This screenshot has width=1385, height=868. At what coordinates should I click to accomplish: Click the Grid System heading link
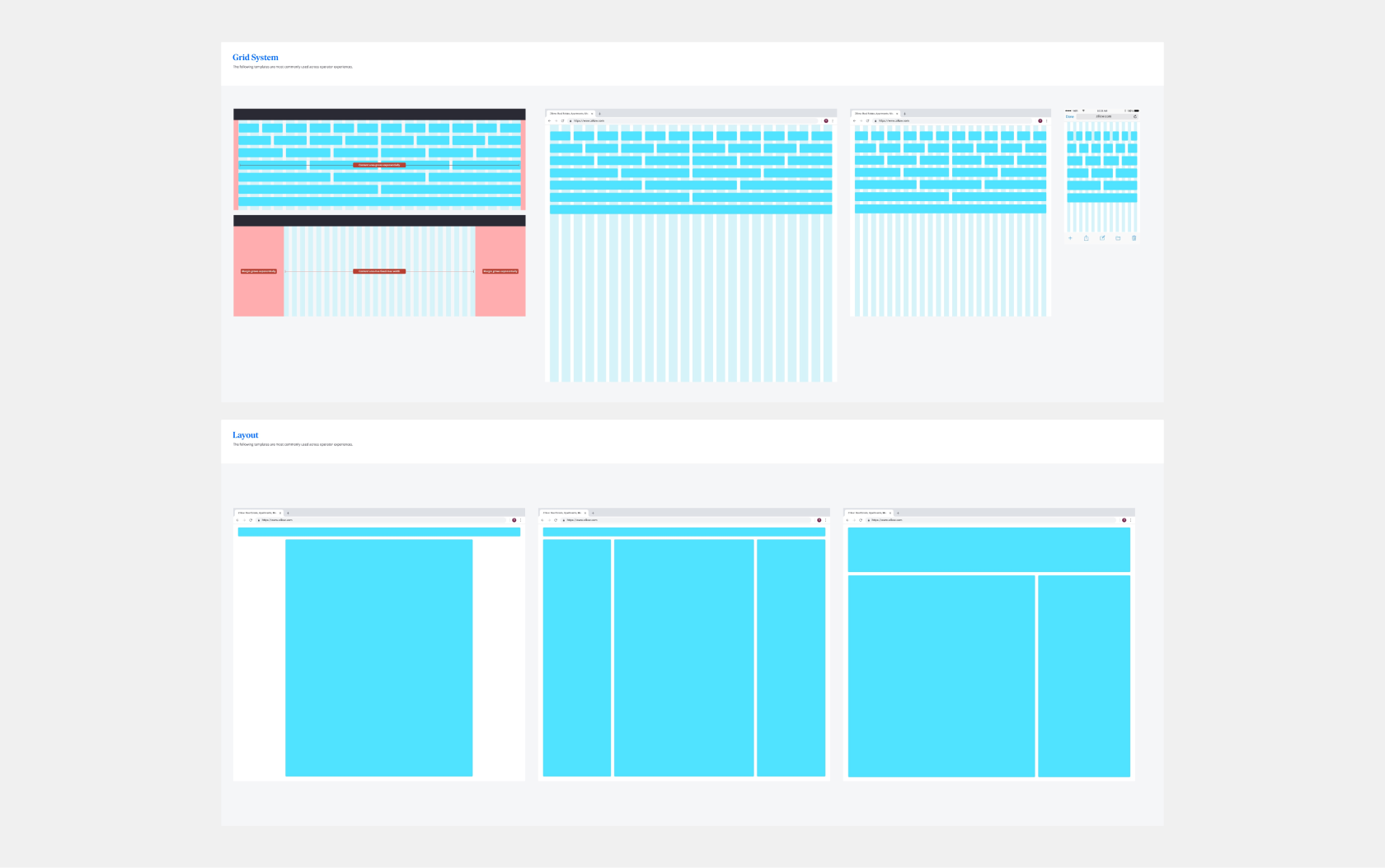click(256, 57)
